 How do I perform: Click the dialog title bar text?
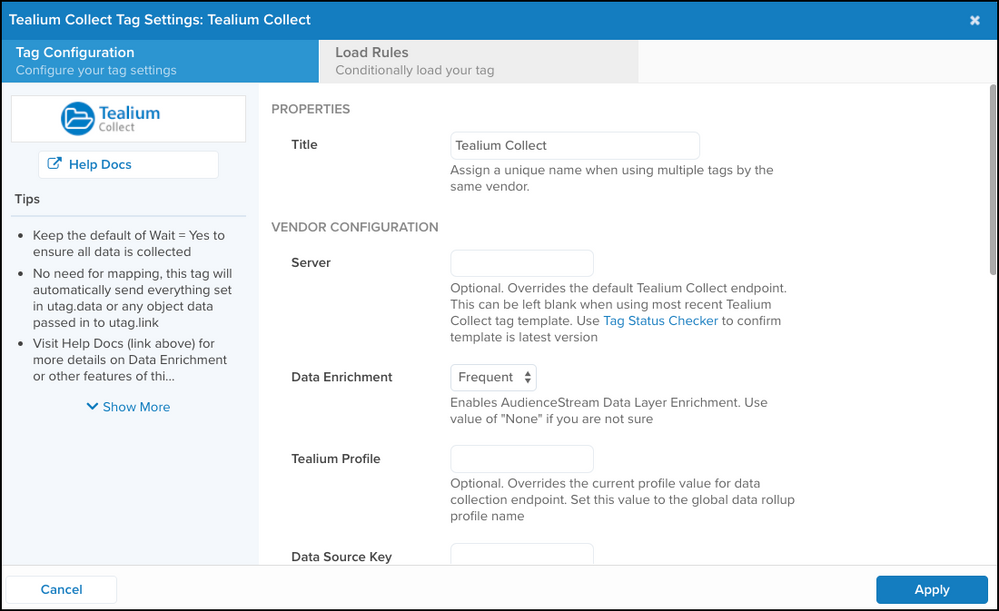(160, 20)
